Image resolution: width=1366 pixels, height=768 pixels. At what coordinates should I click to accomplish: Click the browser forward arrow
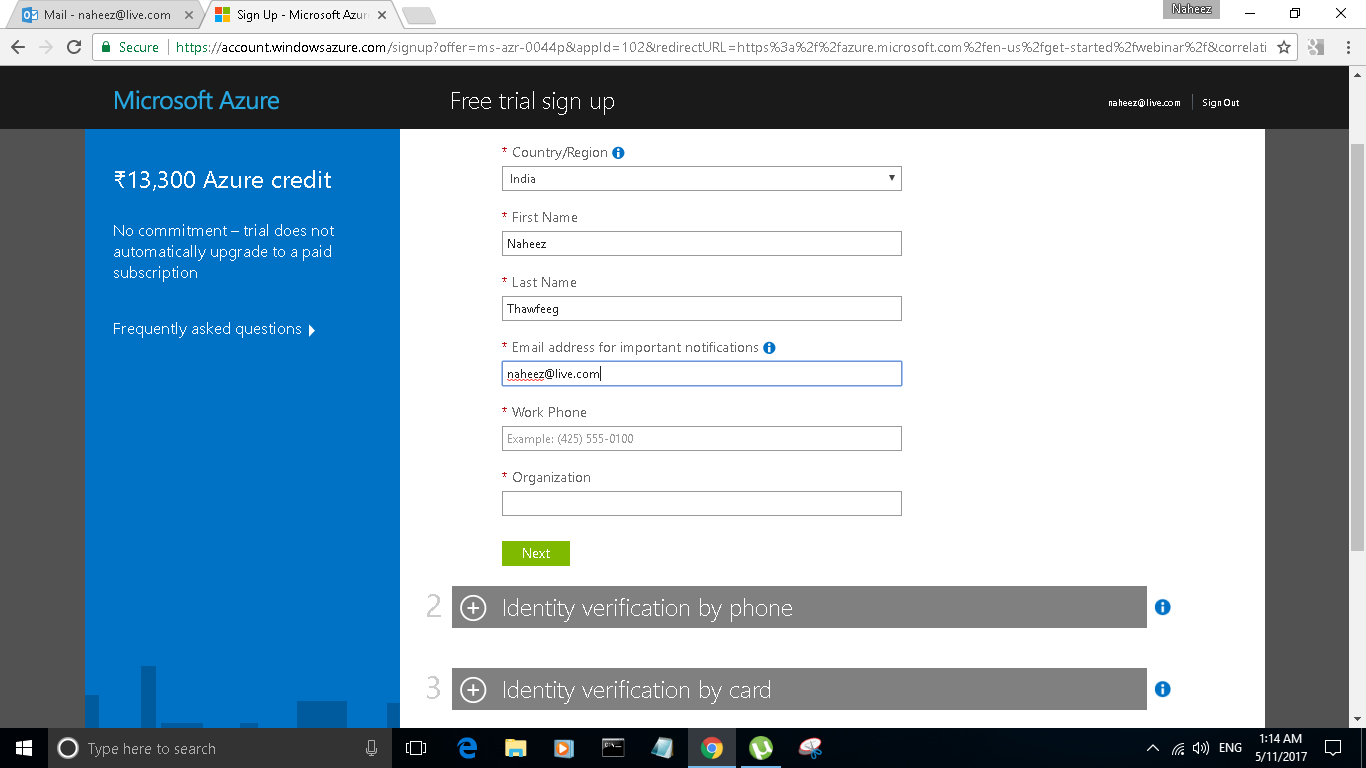click(45, 47)
